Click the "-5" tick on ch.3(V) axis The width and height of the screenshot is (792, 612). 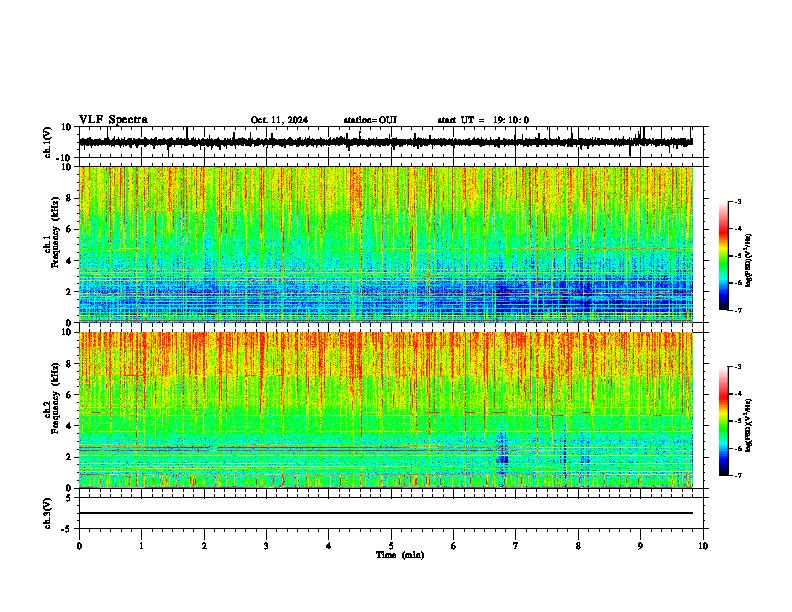point(67,529)
